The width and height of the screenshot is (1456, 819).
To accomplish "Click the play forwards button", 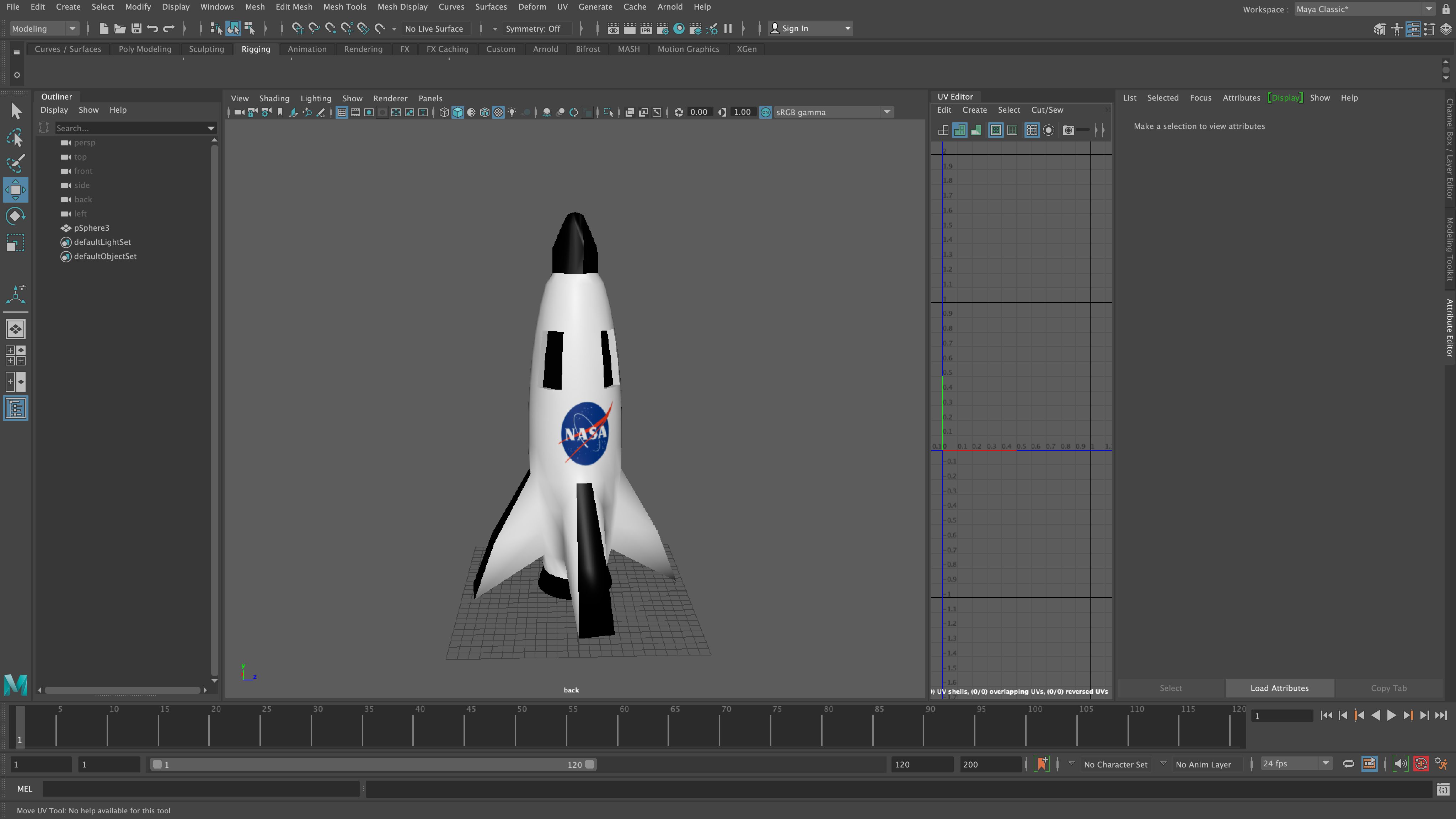I will pos(1392,716).
